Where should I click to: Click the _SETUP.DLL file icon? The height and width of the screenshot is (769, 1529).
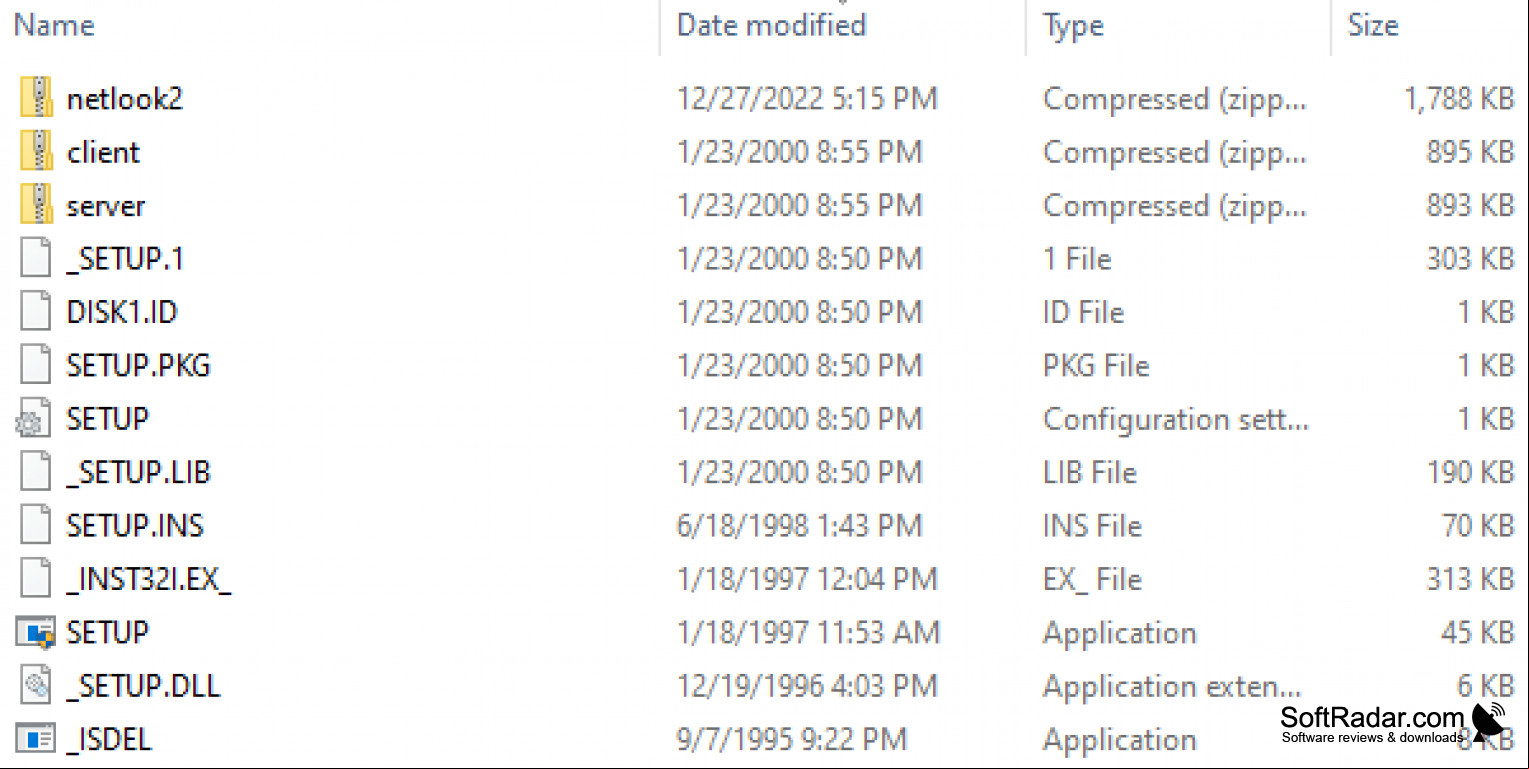tap(36, 686)
